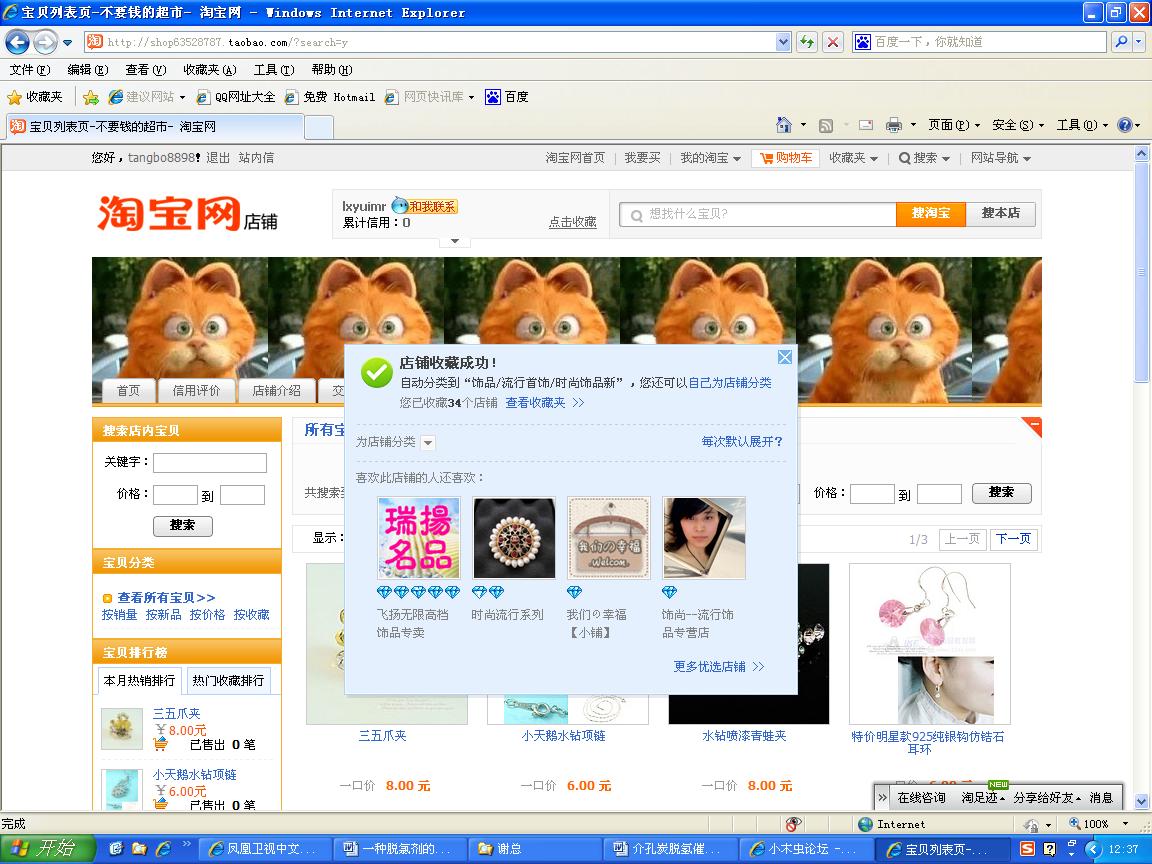The image size is (1152, 864).
Task: Expand the shop info arrow under lxyuimr
Action: pos(455,241)
